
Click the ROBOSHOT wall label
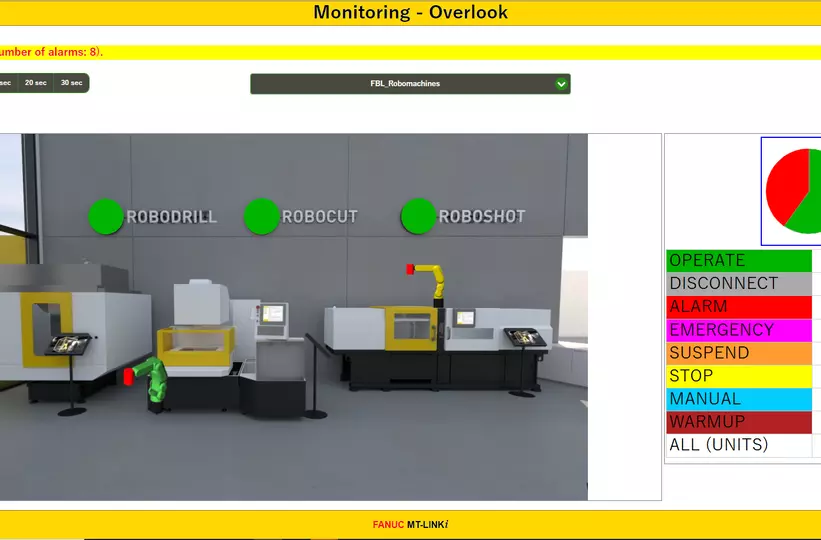(482, 216)
